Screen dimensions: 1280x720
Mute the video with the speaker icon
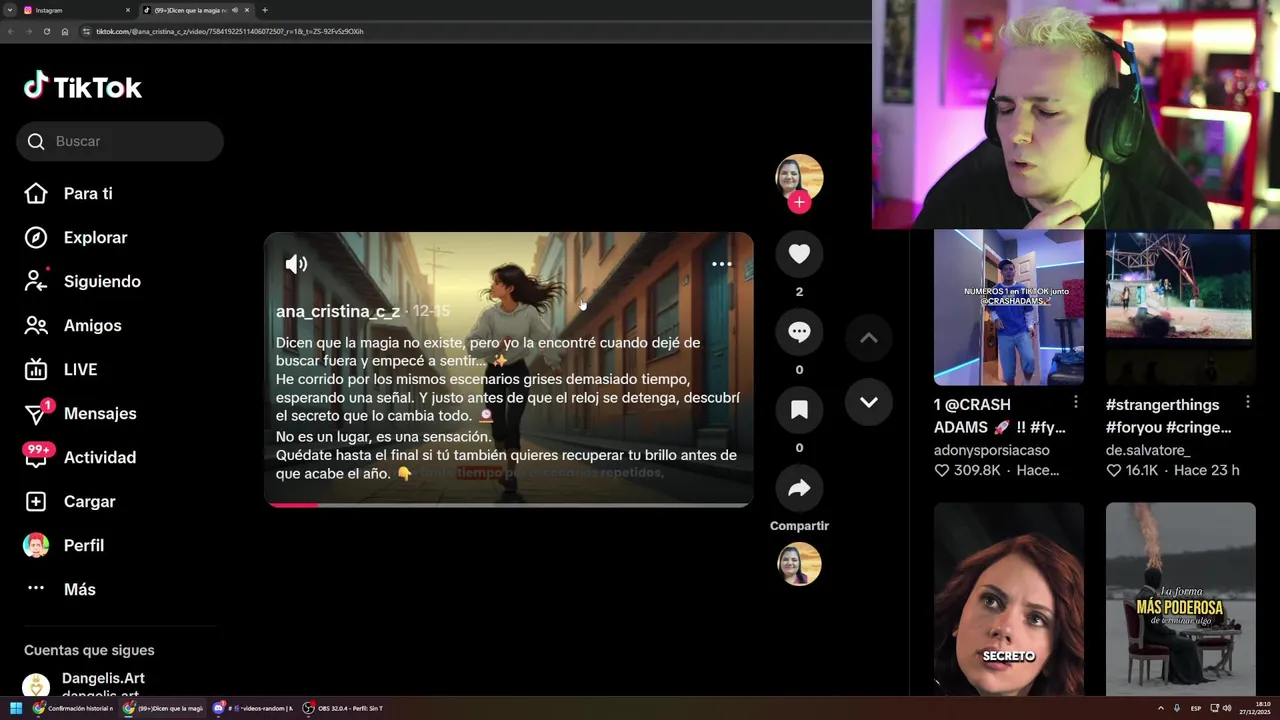pyautogui.click(x=296, y=264)
